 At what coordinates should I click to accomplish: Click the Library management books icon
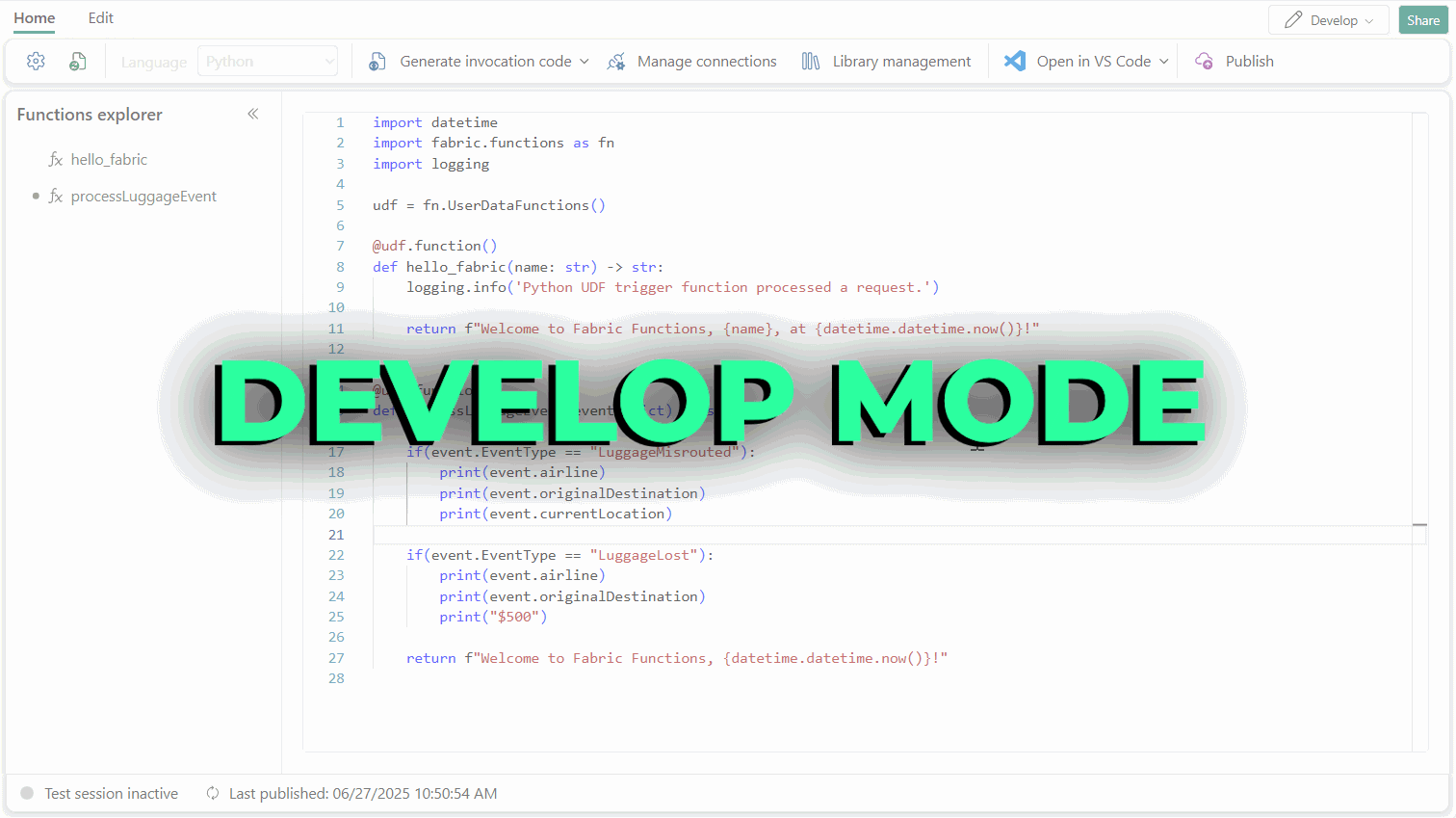811,62
